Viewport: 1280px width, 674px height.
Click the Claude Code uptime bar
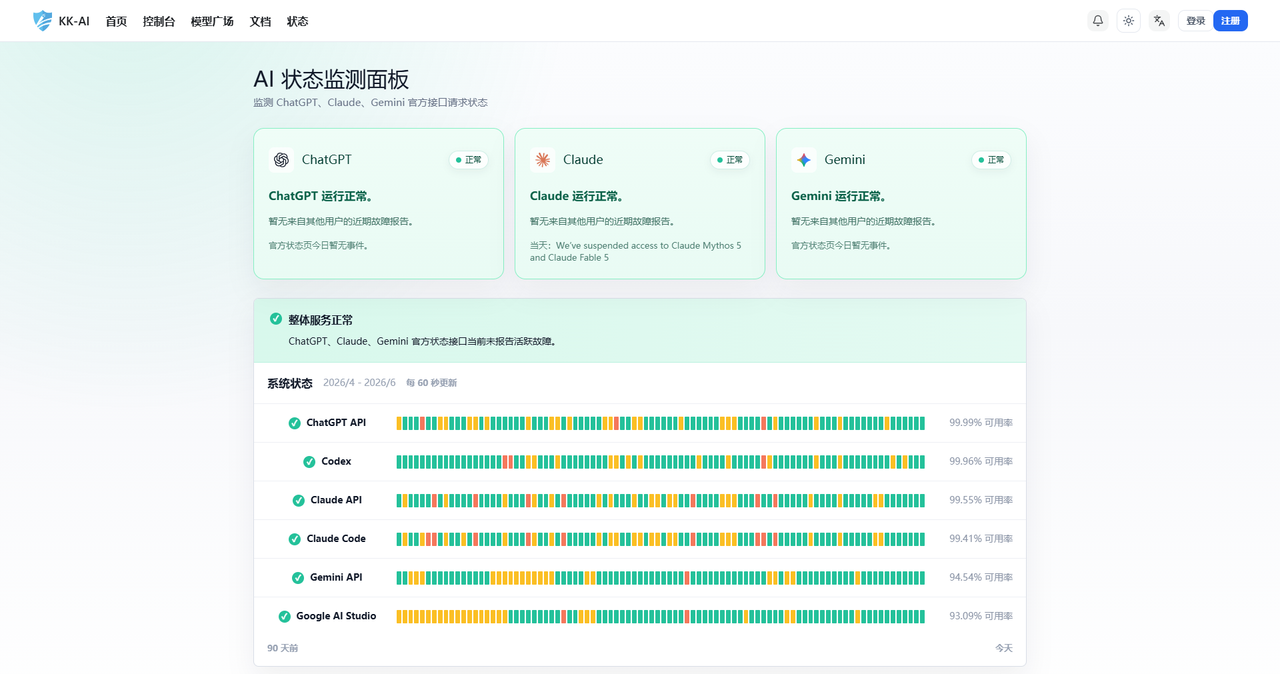point(661,539)
